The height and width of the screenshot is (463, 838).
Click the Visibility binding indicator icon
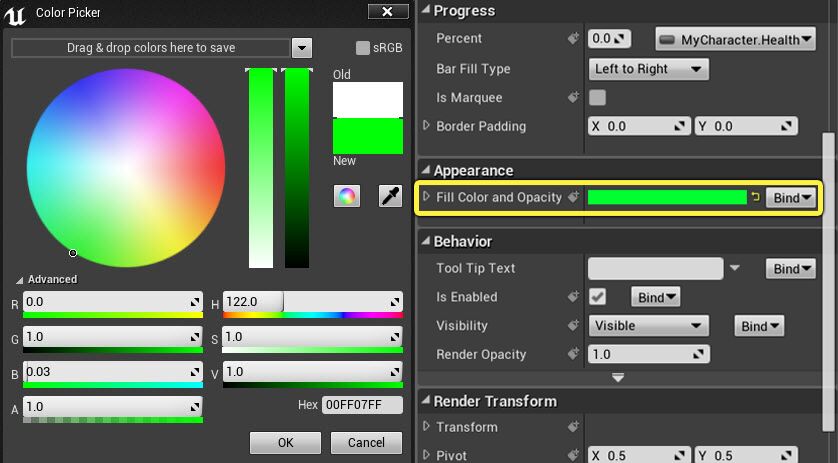[x=573, y=325]
